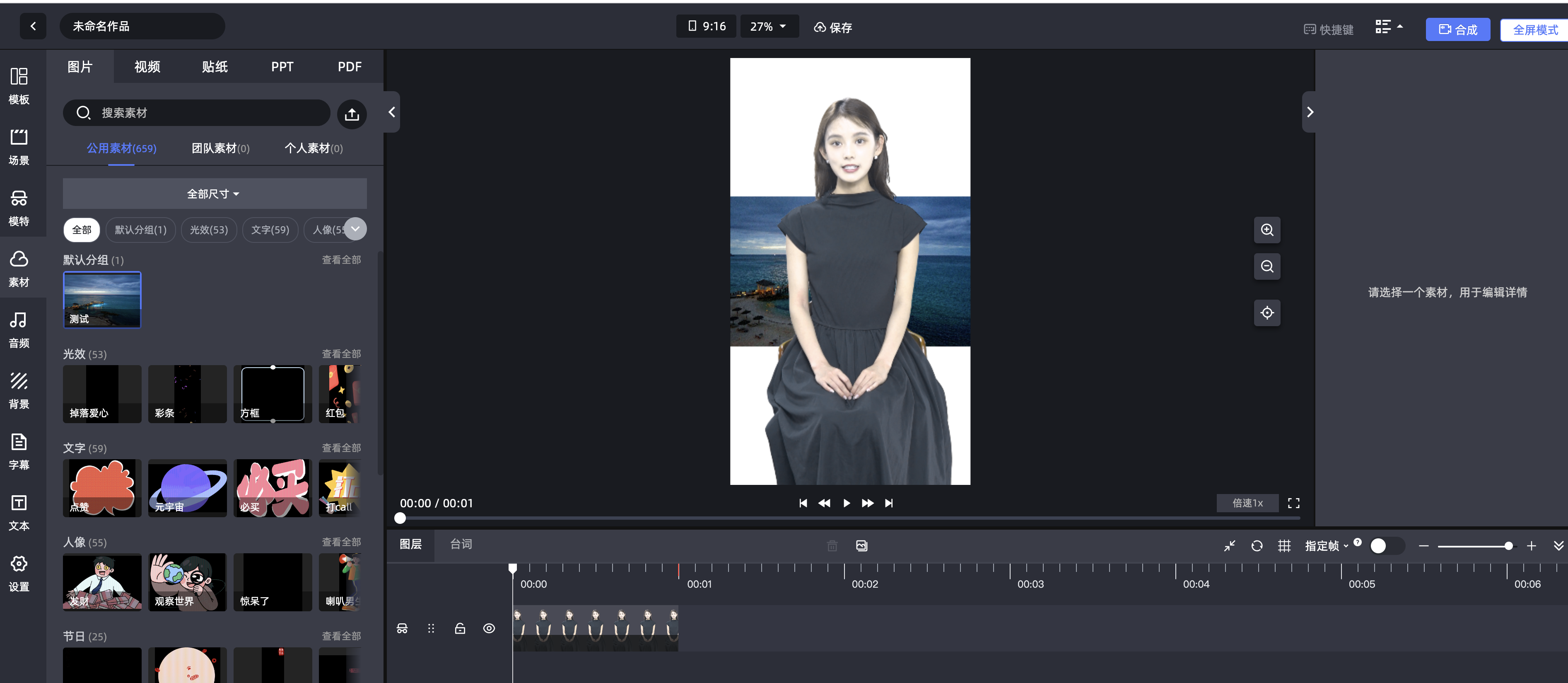Toggle the layer lock icon
This screenshot has width=1568, height=683.
pos(460,628)
